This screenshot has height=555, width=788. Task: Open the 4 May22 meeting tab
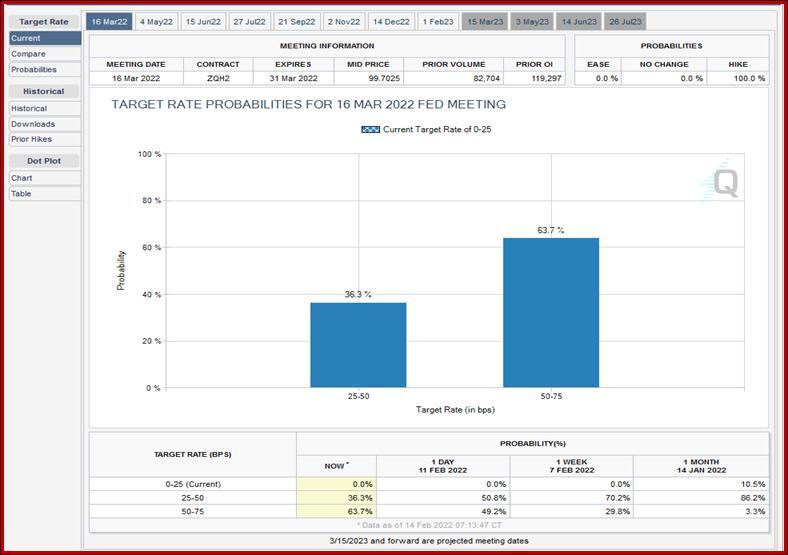156,22
